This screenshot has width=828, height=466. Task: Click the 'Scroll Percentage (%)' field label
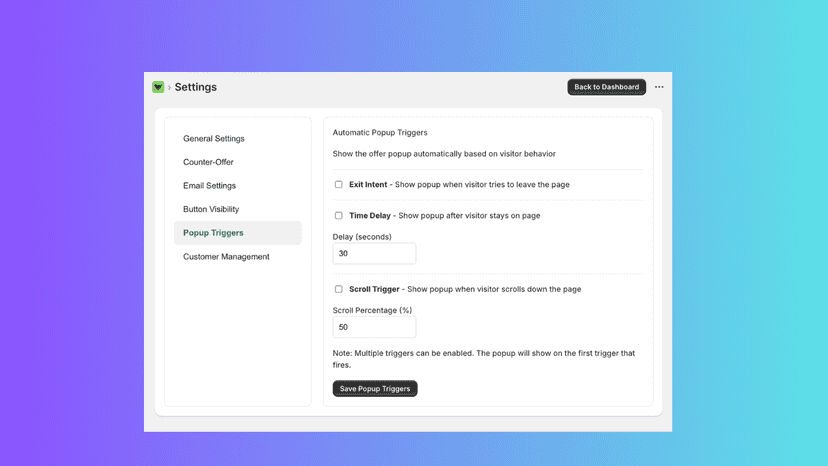coord(372,310)
